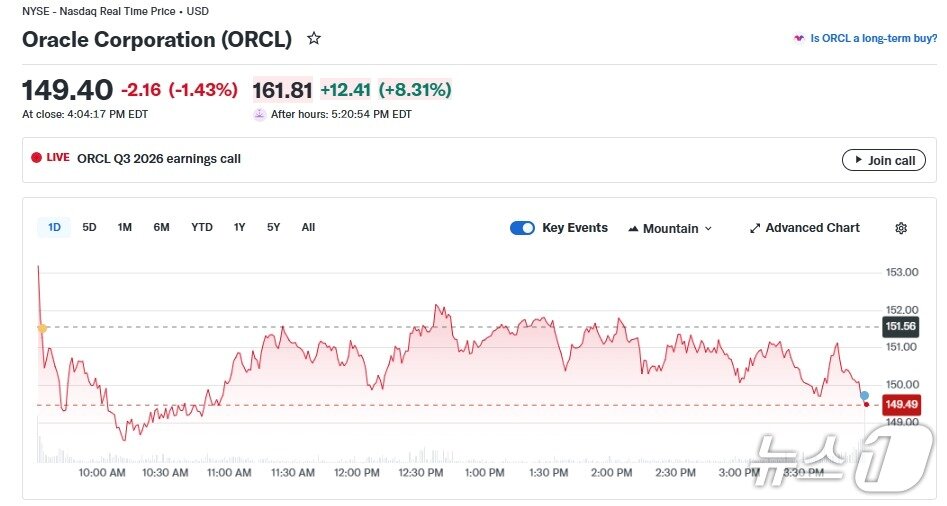Viewport: 947px width, 506px height.
Task: Select the 1D time range tab
Action: (x=54, y=227)
